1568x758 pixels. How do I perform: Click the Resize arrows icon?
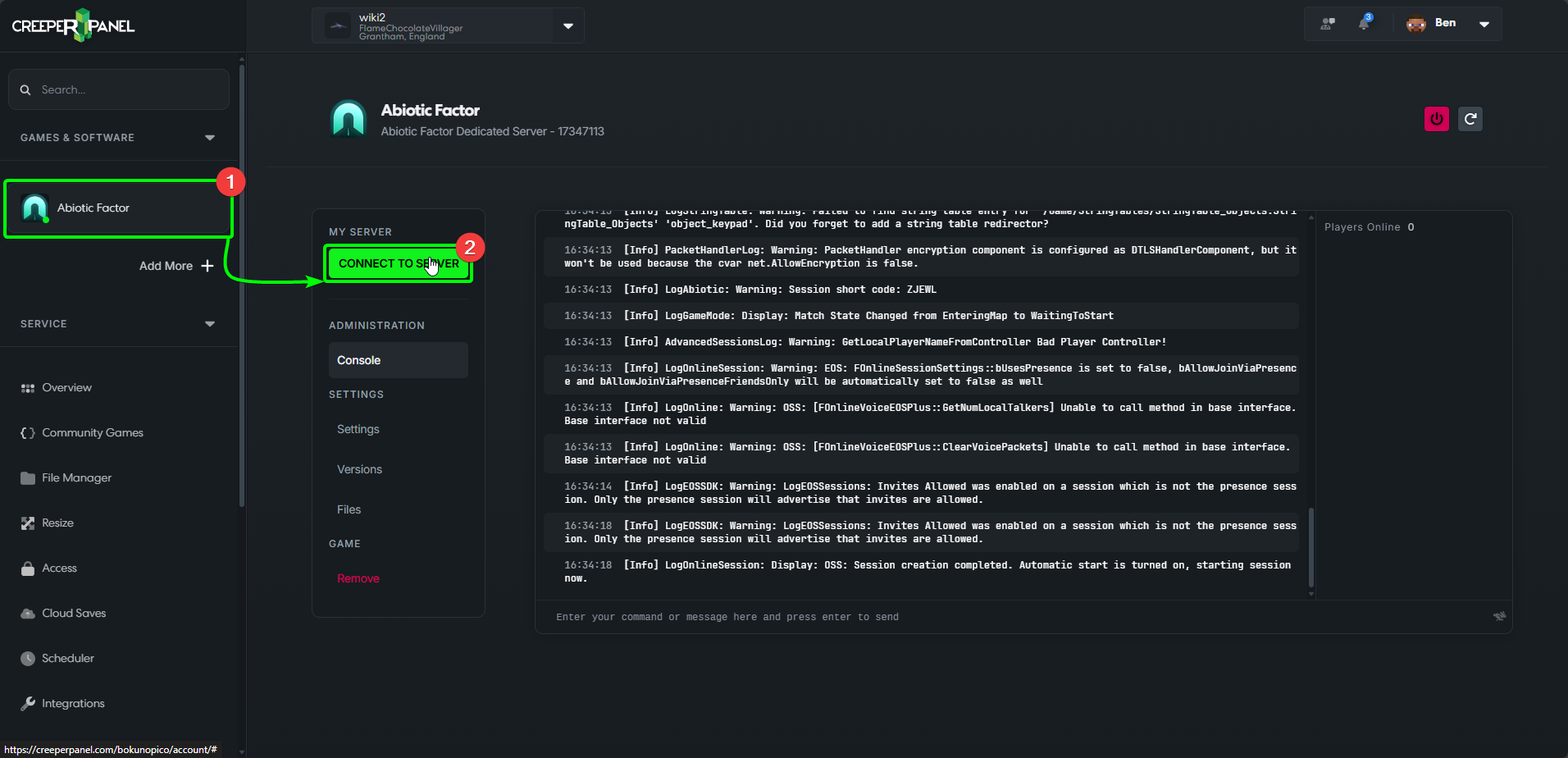pyautogui.click(x=28, y=523)
